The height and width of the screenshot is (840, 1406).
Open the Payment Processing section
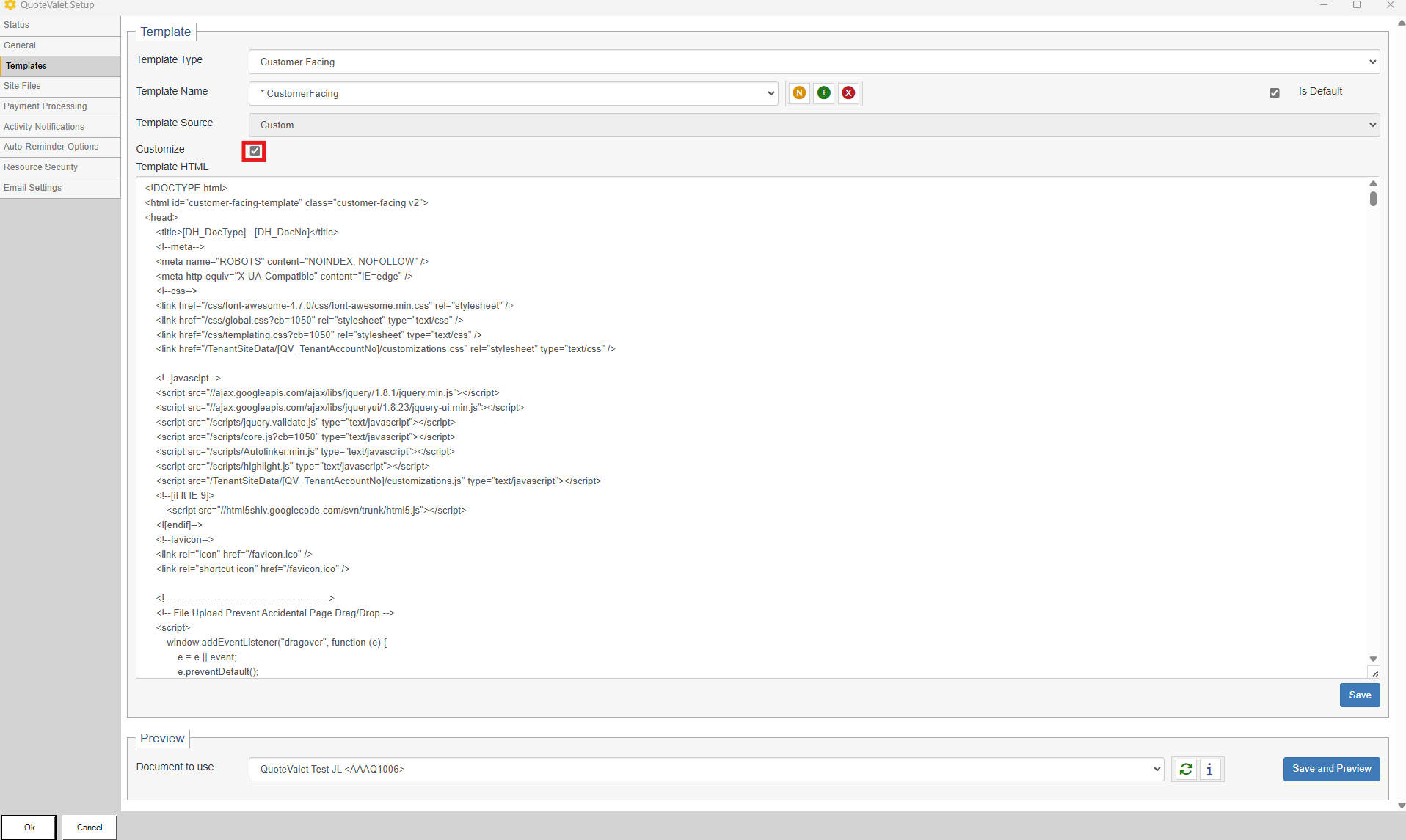pos(60,106)
